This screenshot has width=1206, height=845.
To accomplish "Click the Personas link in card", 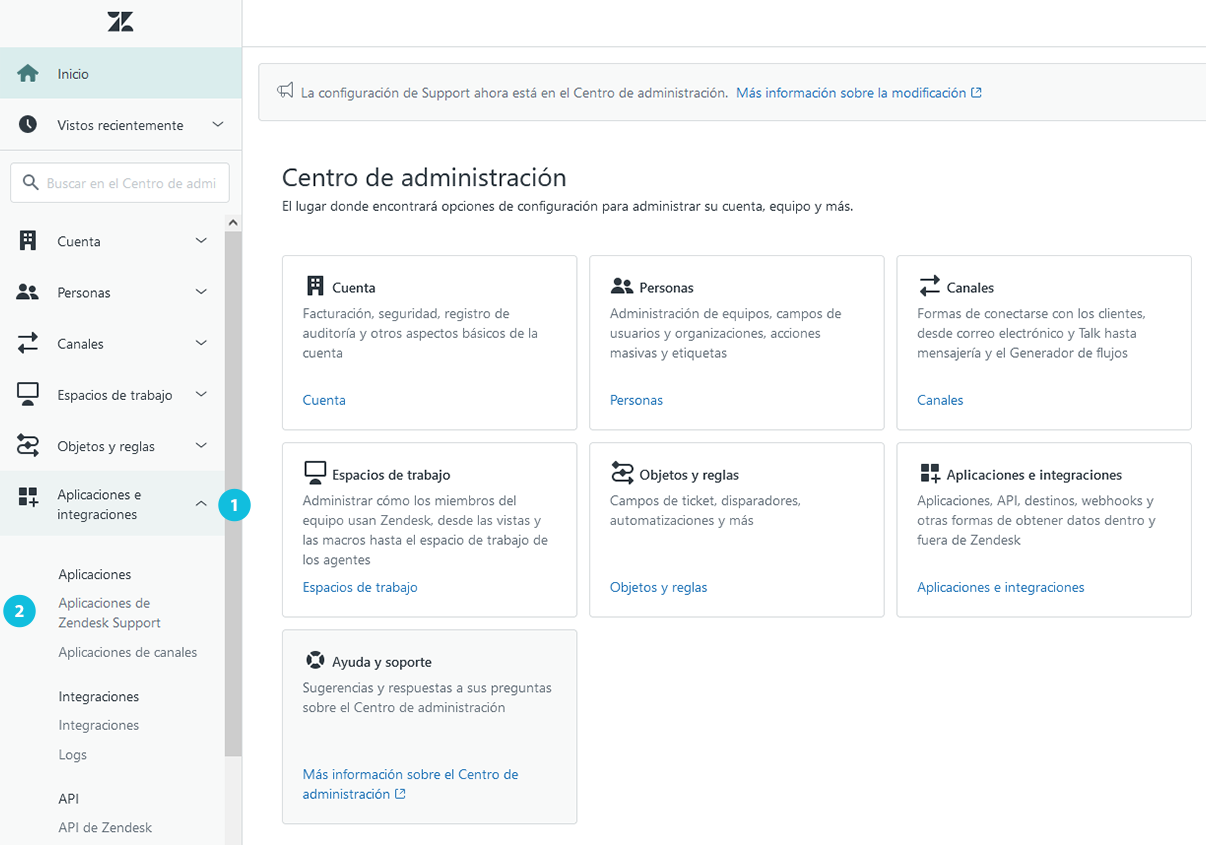I will pos(636,400).
